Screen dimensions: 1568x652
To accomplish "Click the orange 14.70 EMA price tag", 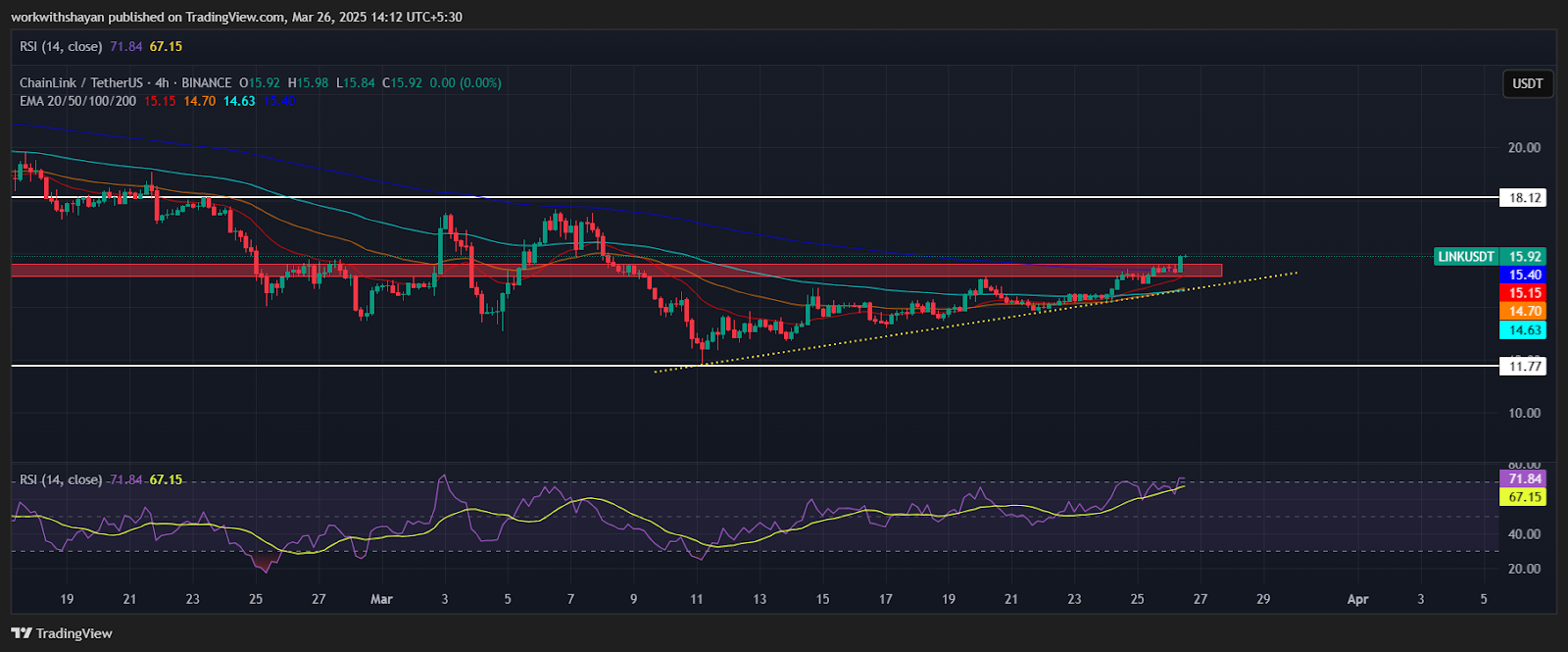I will pyautogui.click(x=1524, y=312).
